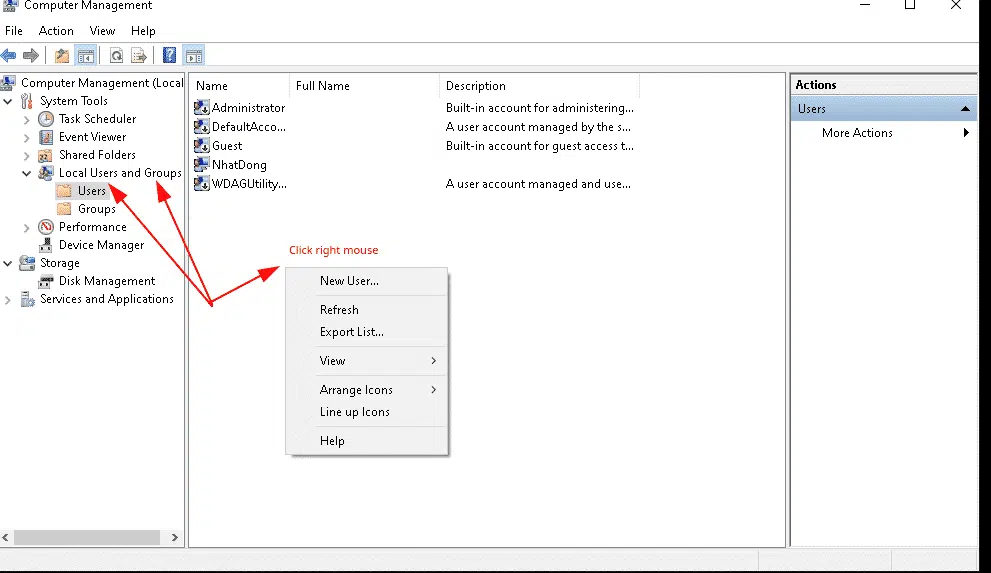This screenshot has width=991, height=573.
Task: Toggle Show/Hide Console Tree toolbar icon
Action: [85, 56]
